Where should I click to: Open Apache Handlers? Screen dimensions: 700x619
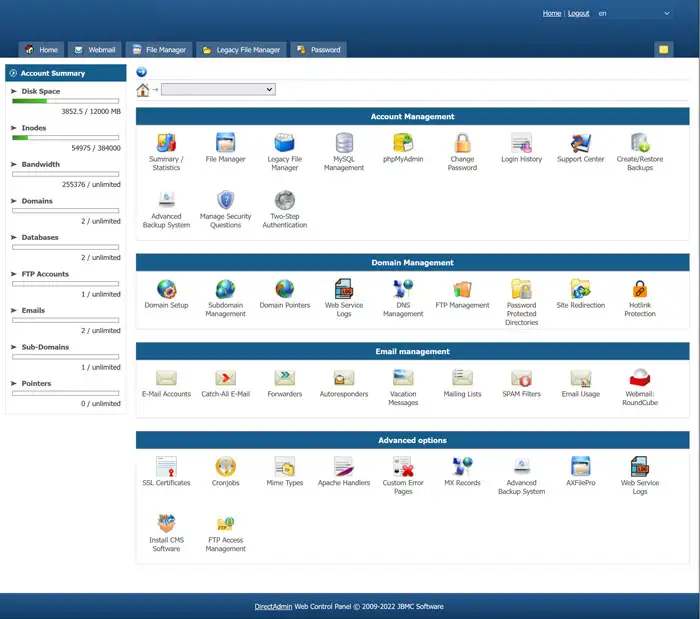tap(344, 471)
